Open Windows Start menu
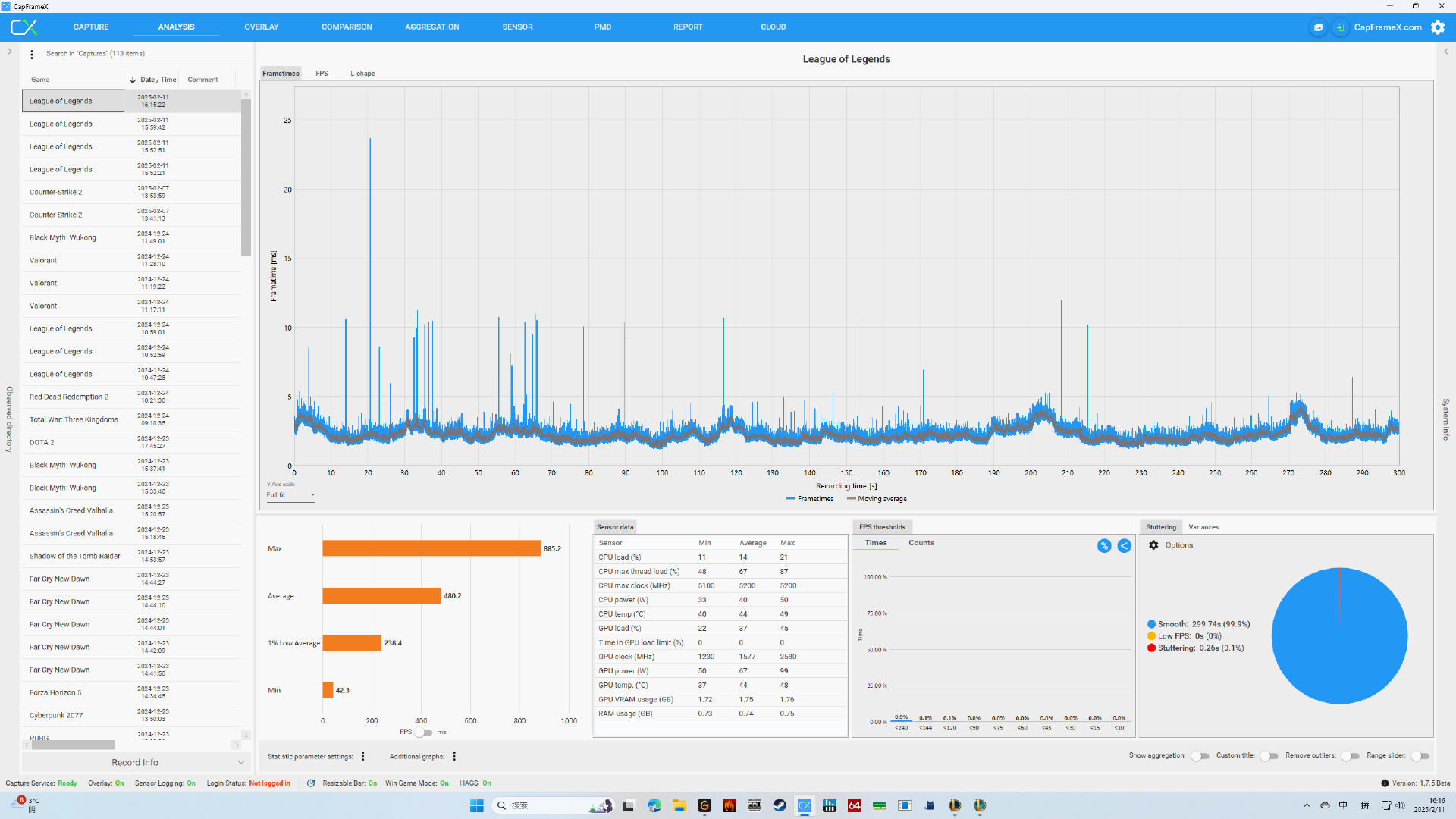This screenshot has width=1456, height=819. 477,805
